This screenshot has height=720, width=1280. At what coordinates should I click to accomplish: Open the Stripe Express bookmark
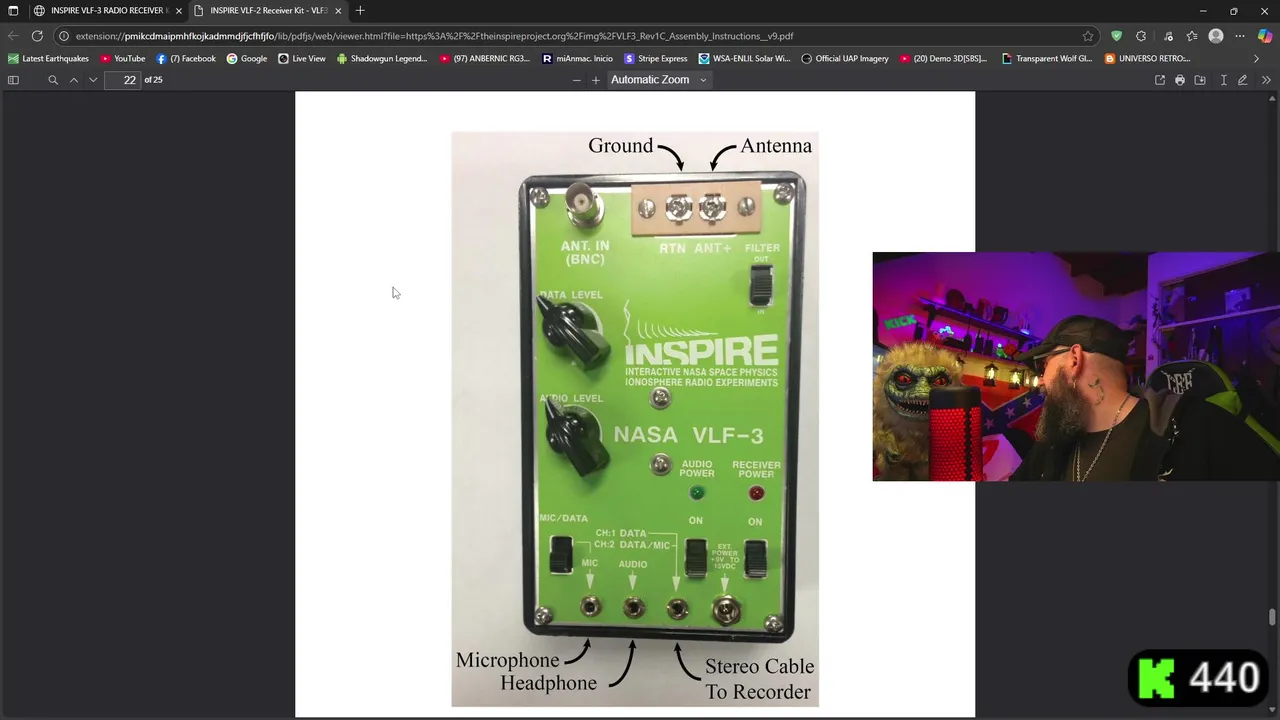tap(656, 59)
